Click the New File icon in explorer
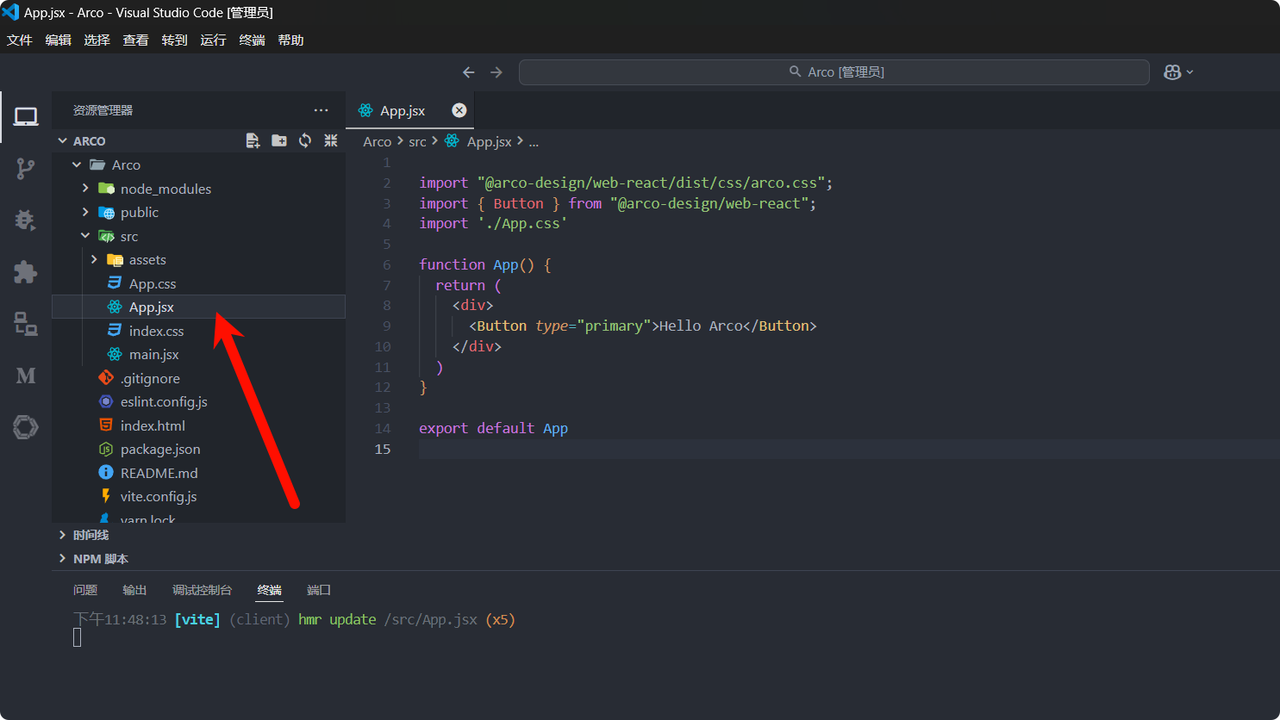 pos(253,141)
